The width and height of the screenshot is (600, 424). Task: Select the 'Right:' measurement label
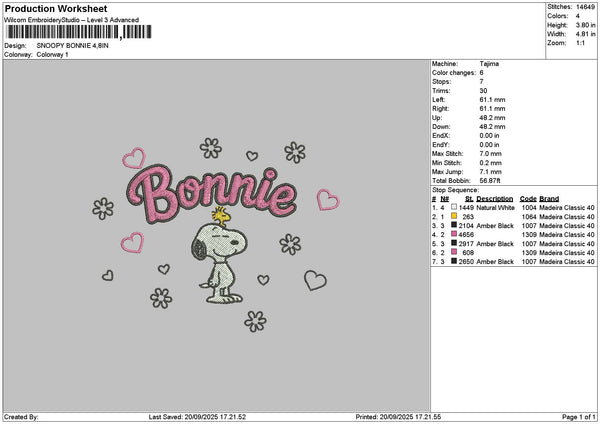pos(440,109)
